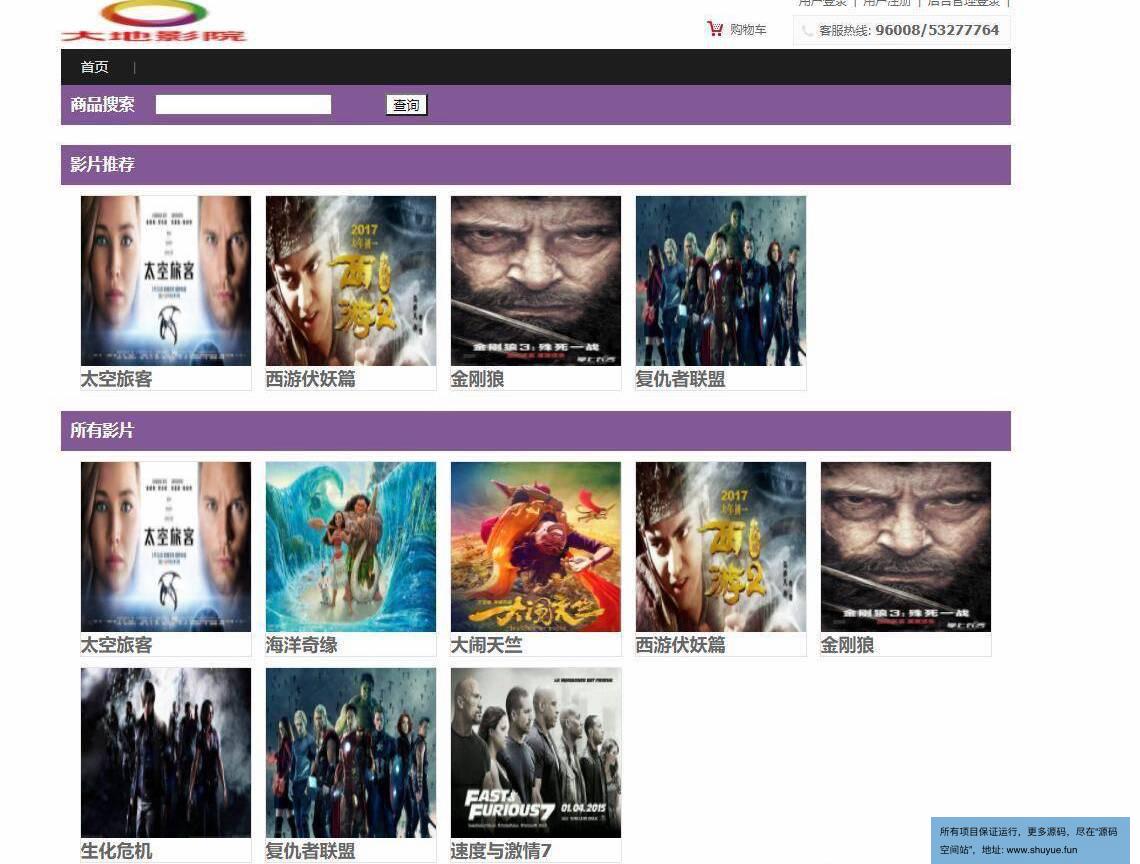Click 金刚狼 title in 所有影片

pos(848,645)
